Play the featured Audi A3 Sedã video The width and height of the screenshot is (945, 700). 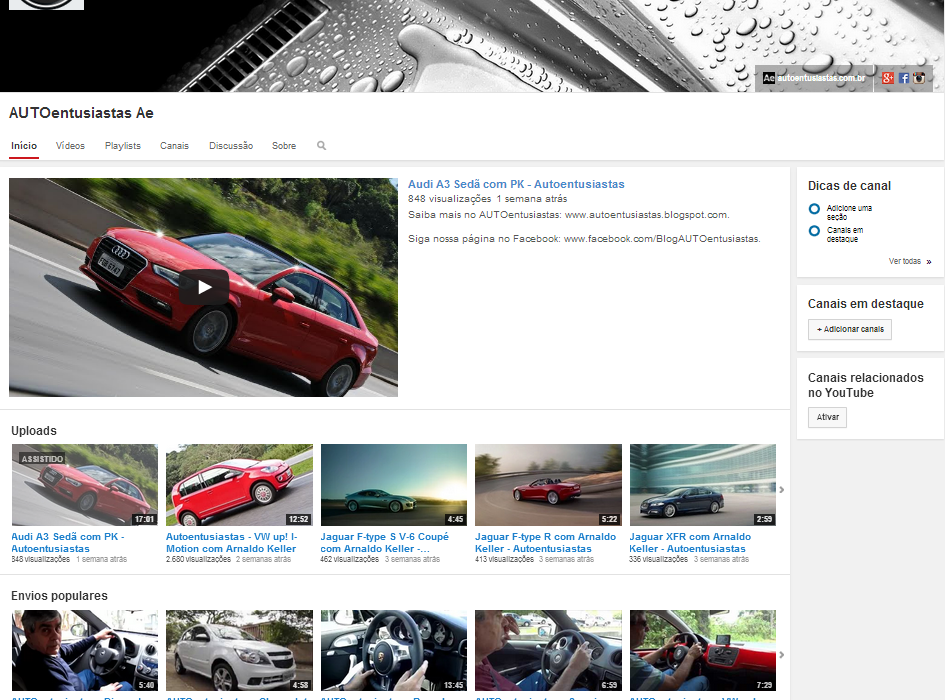click(203, 288)
